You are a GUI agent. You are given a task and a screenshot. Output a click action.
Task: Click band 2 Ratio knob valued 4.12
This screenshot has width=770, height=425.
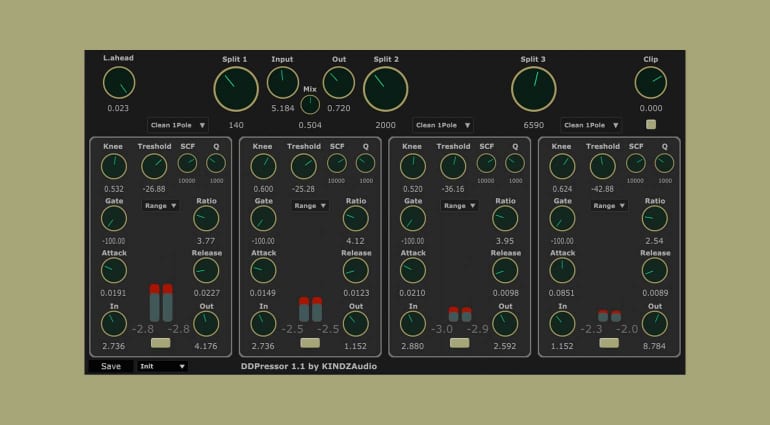(356, 218)
